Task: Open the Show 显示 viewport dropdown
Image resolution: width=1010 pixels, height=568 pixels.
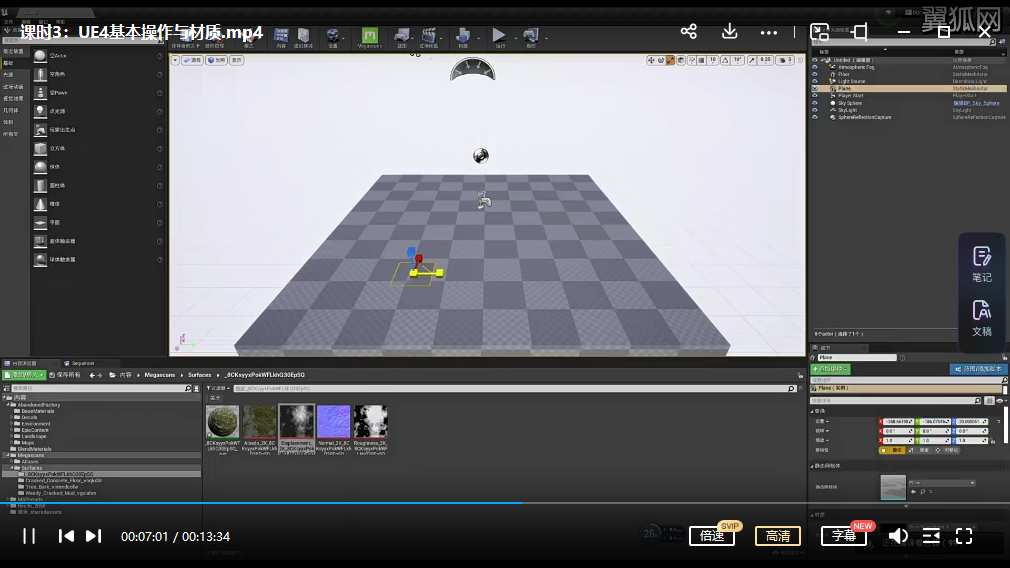Action: point(236,60)
